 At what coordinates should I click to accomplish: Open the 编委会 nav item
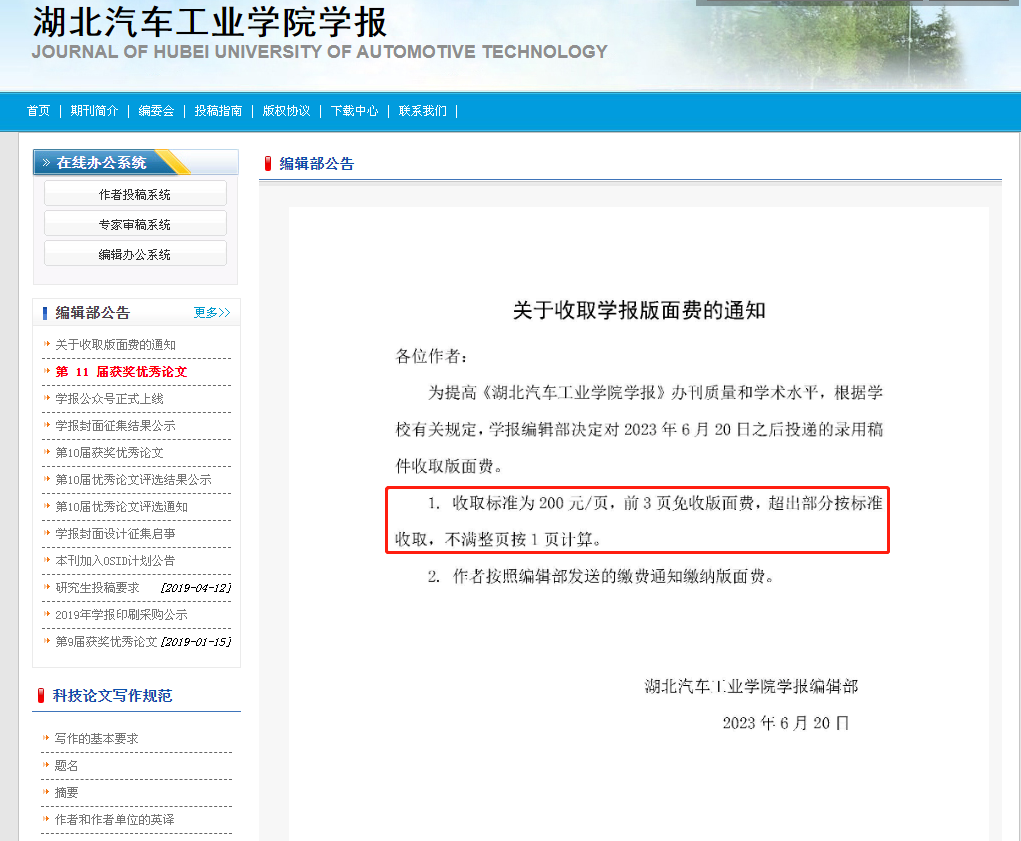pos(156,111)
